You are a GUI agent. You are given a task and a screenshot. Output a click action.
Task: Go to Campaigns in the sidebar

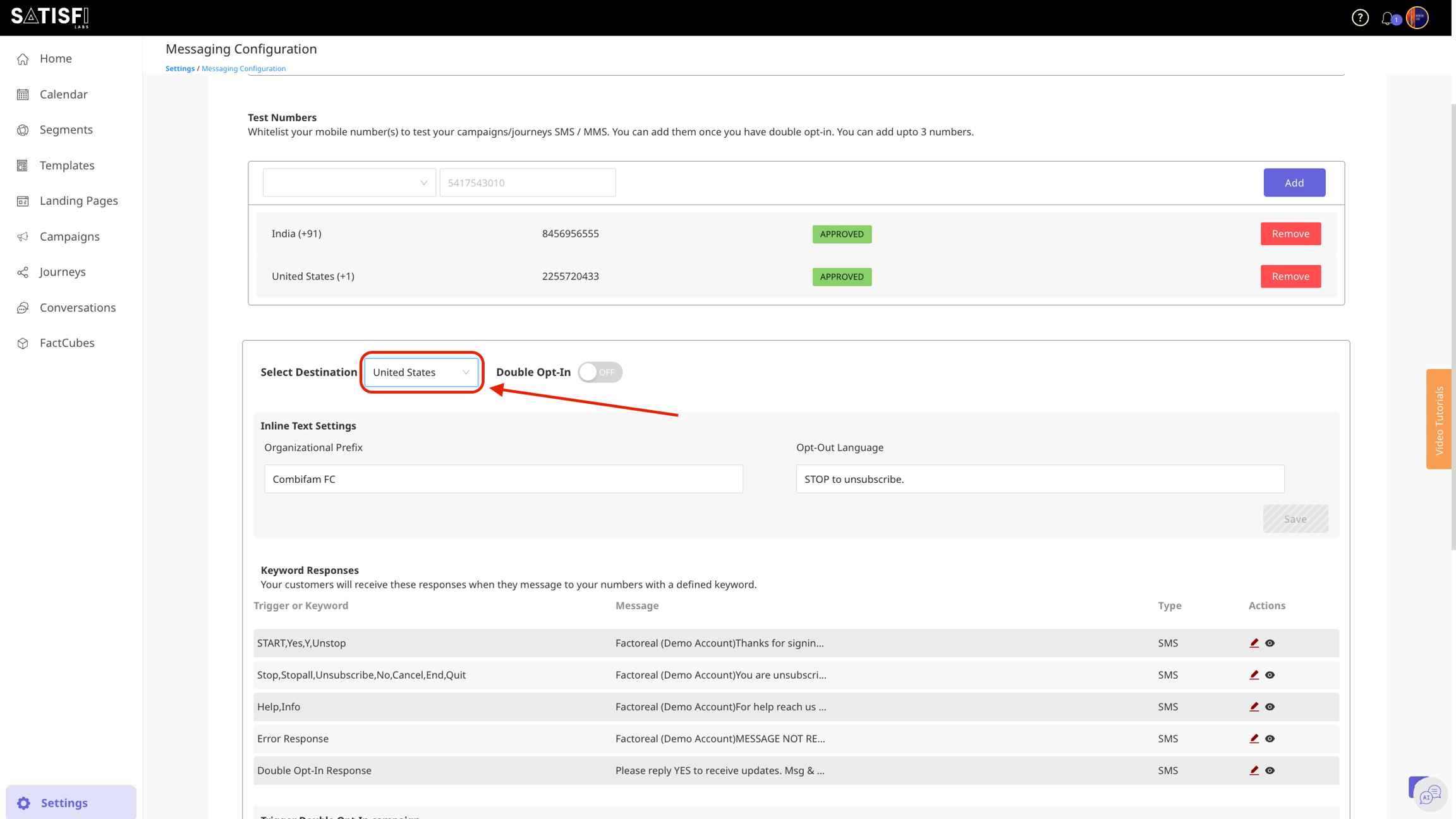(x=70, y=236)
